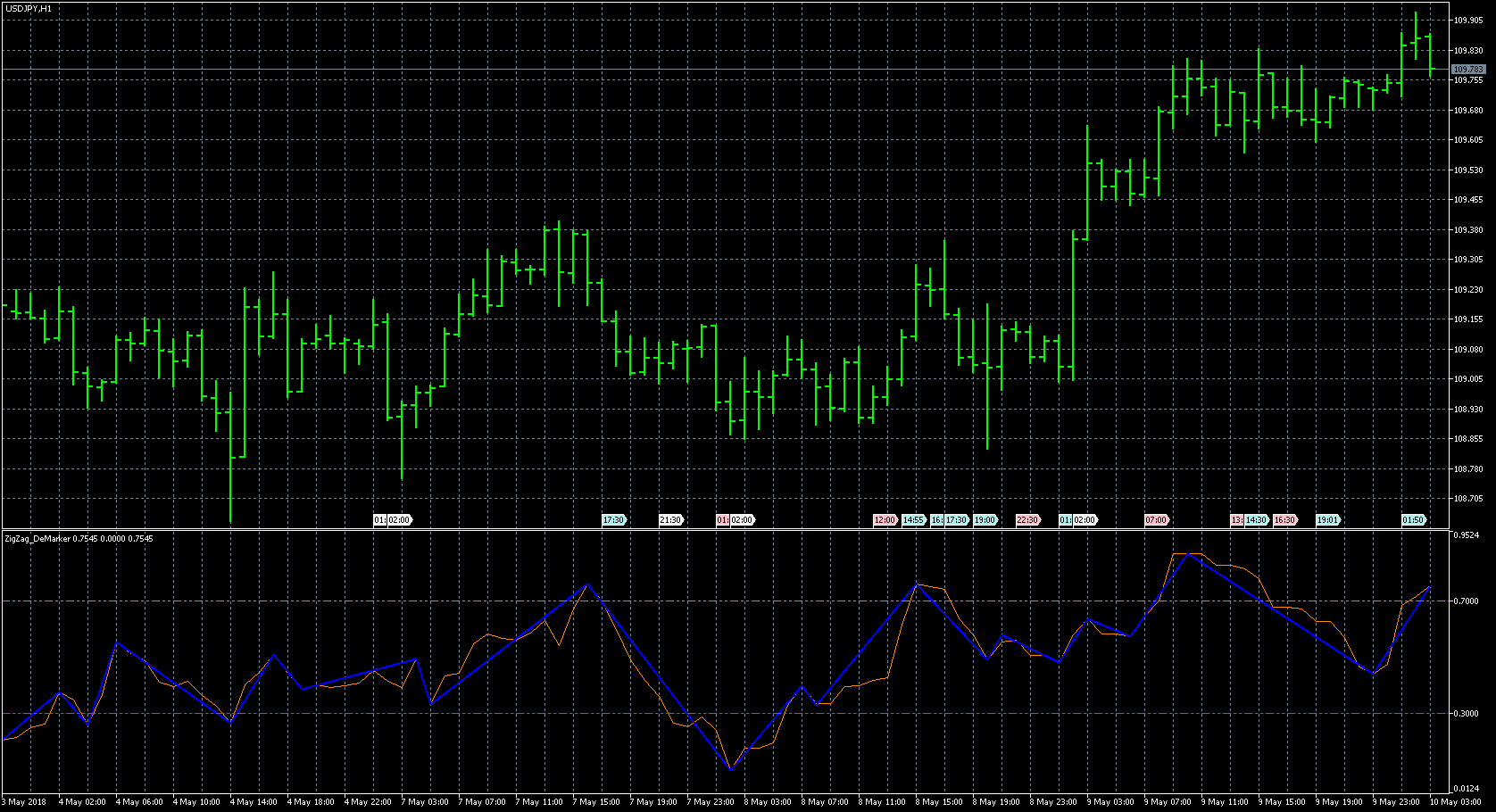Screen dimensions: 1496x812
Task: Select the cyan 01:50 event marker
Action: [x=1413, y=520]
